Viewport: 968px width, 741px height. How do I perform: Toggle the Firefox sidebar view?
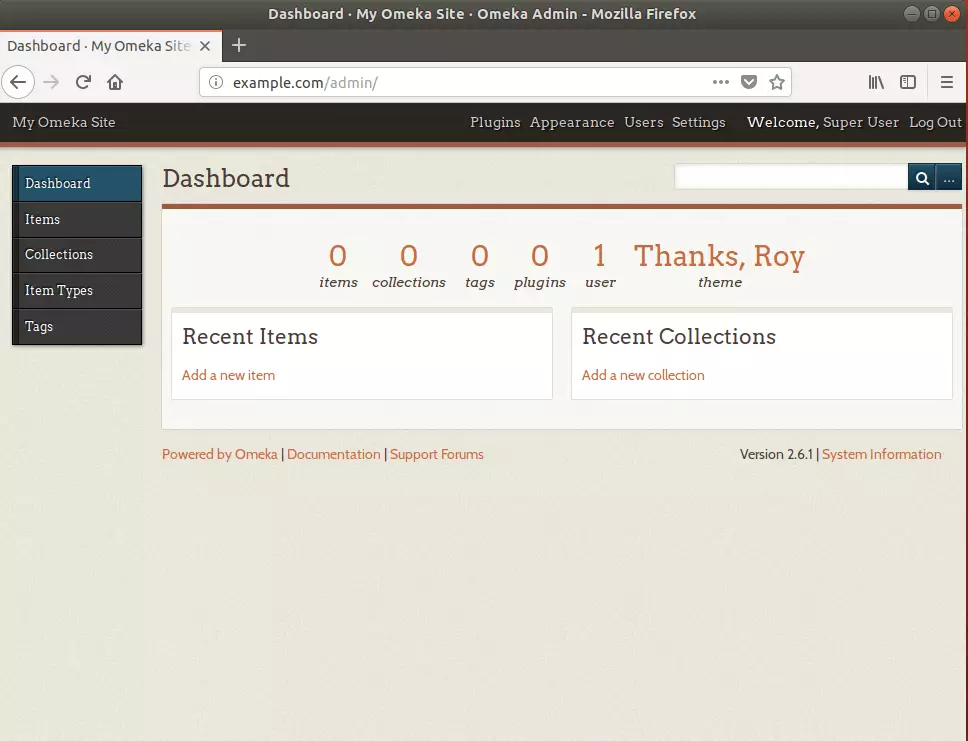coord(908,82)
